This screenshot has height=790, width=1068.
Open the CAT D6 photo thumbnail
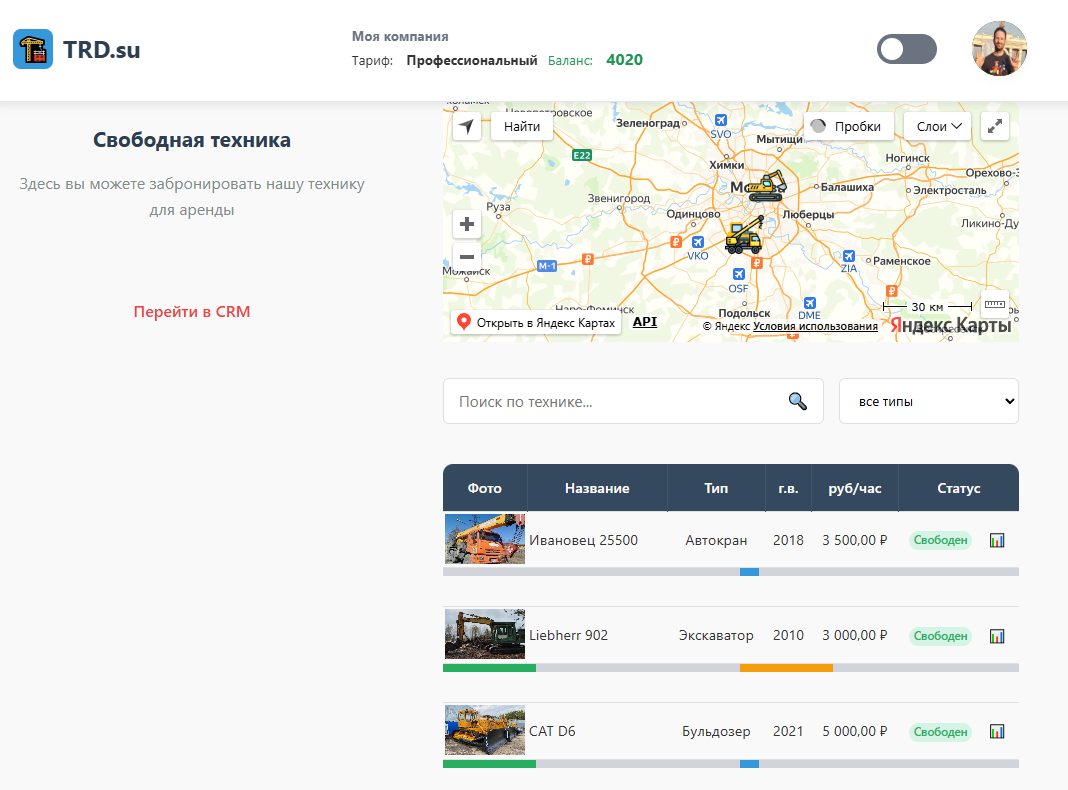tap(485, 730)
